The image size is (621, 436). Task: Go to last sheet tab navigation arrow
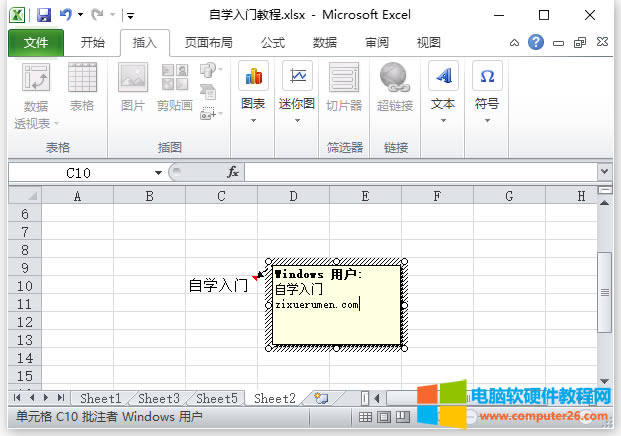tap(61, 397)
